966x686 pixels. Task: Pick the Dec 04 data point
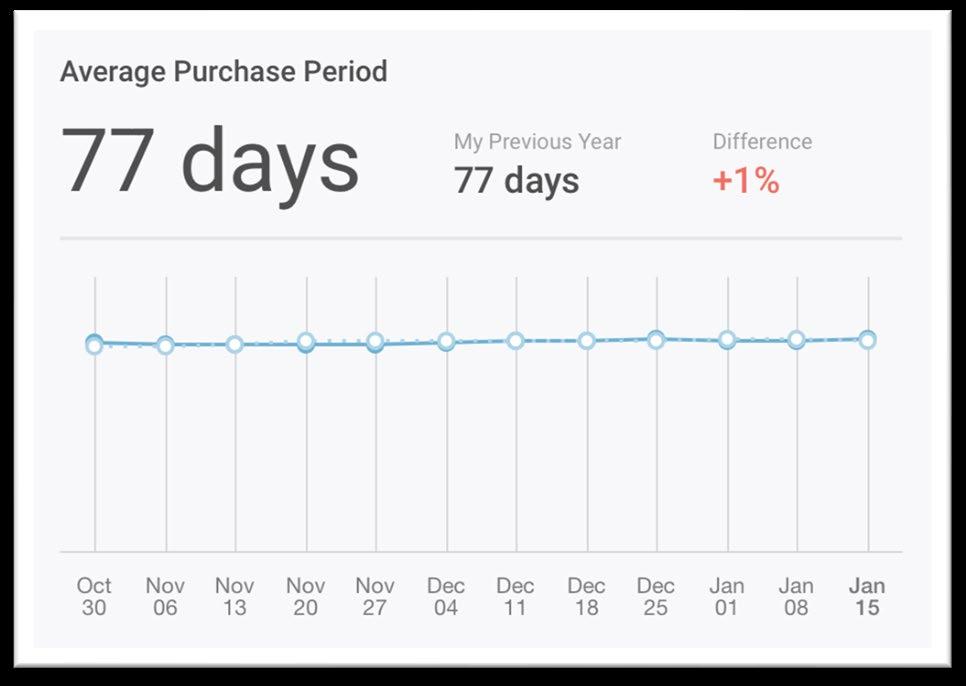coord(446,341)
